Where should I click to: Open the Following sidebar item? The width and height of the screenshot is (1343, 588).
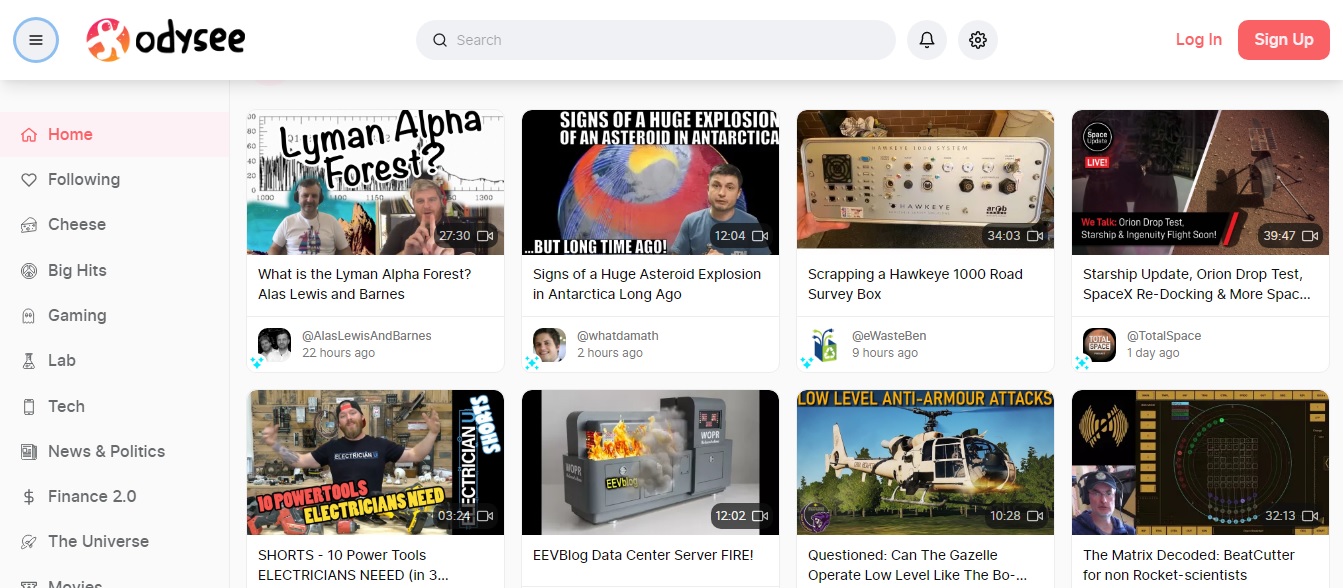click(114, 180)
